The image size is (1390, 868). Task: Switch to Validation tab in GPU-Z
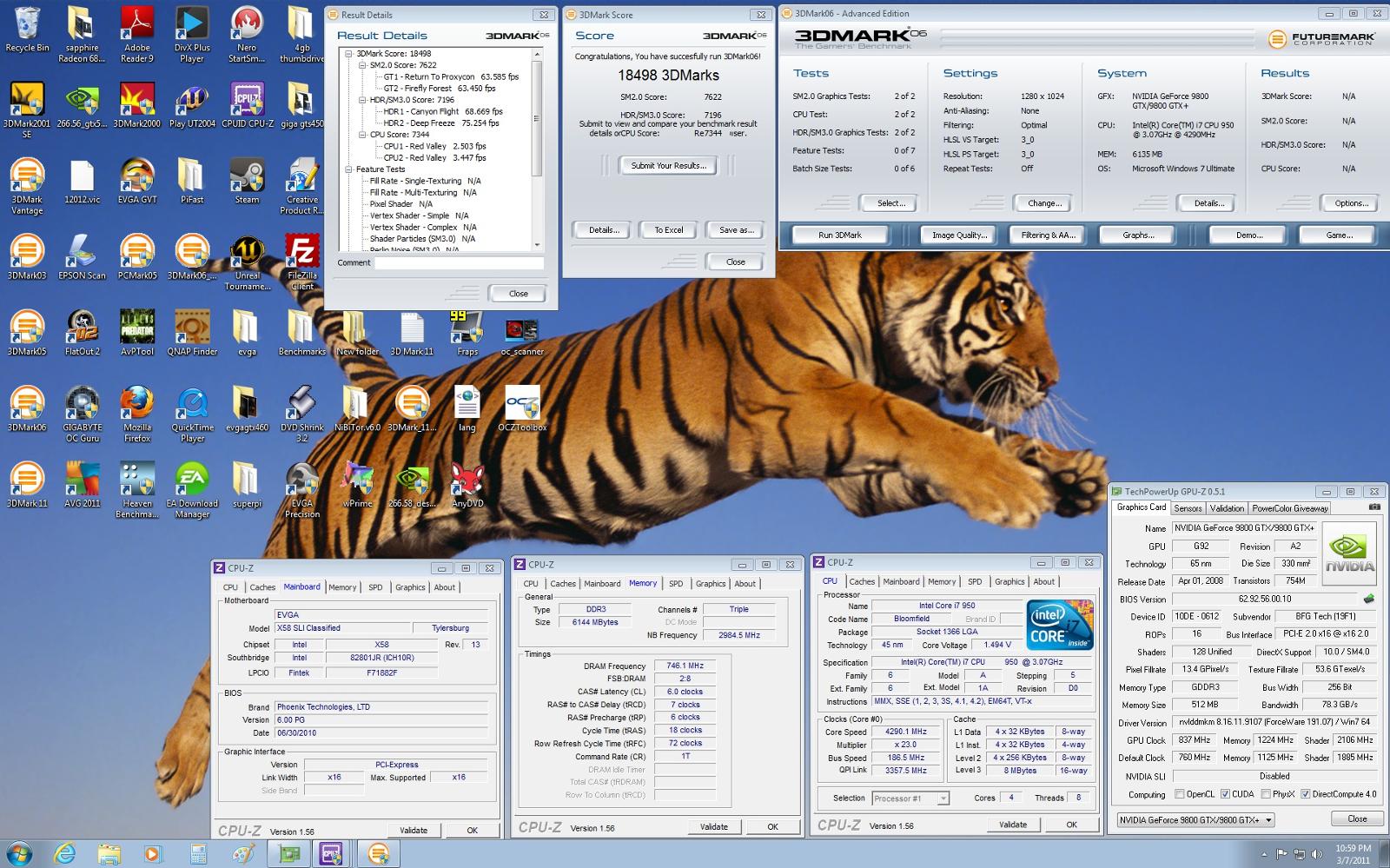tap(1227, 508)
